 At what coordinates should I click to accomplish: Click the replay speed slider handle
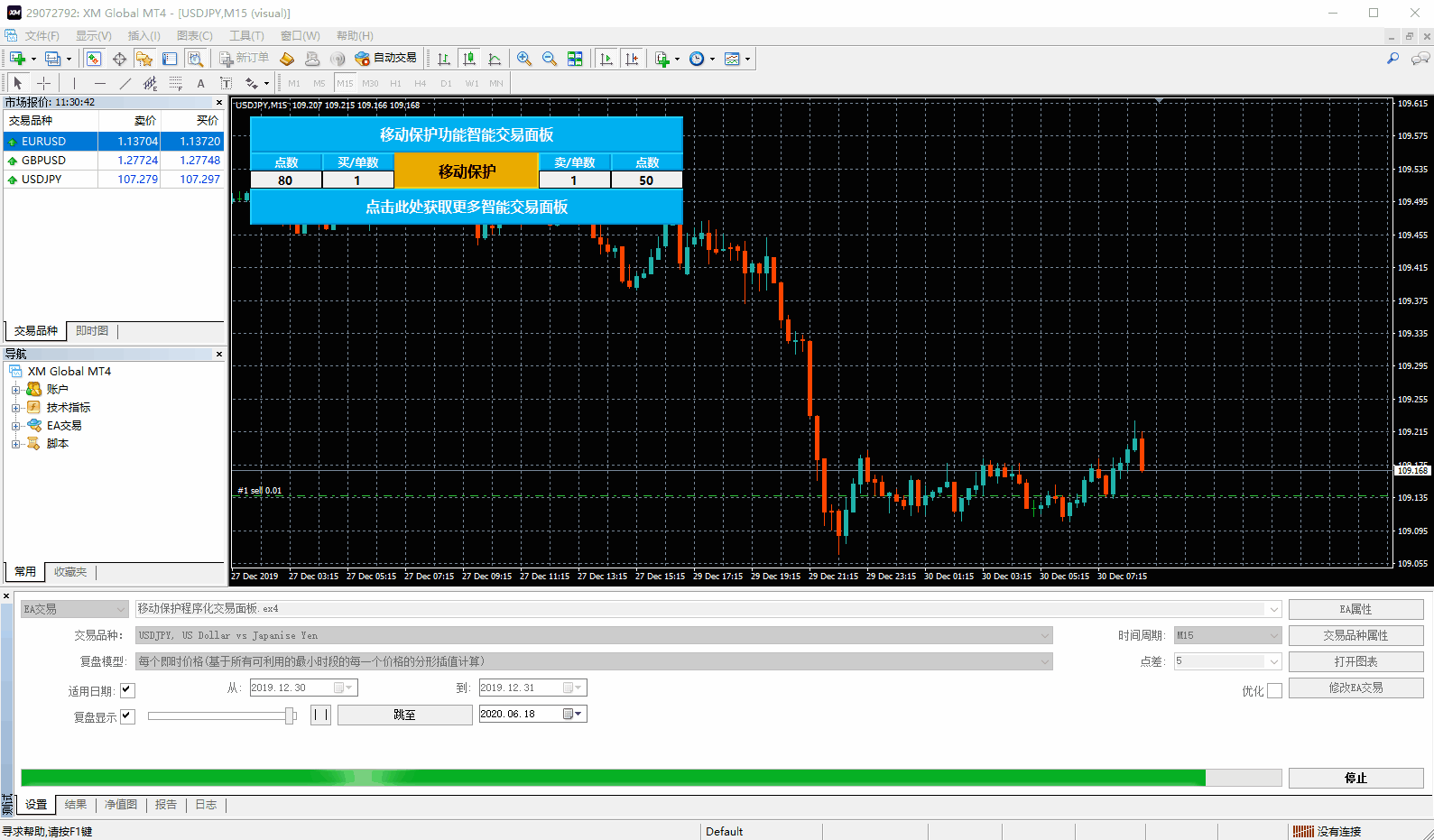(290, 715)
